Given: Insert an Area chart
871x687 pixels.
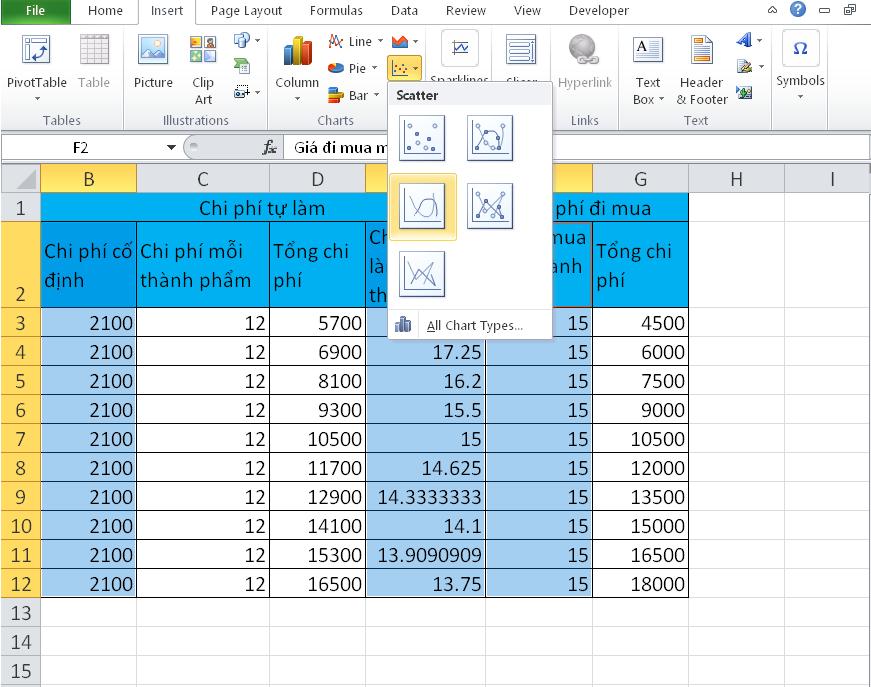Looking at the screenshot, I should [x=400, y=42].
